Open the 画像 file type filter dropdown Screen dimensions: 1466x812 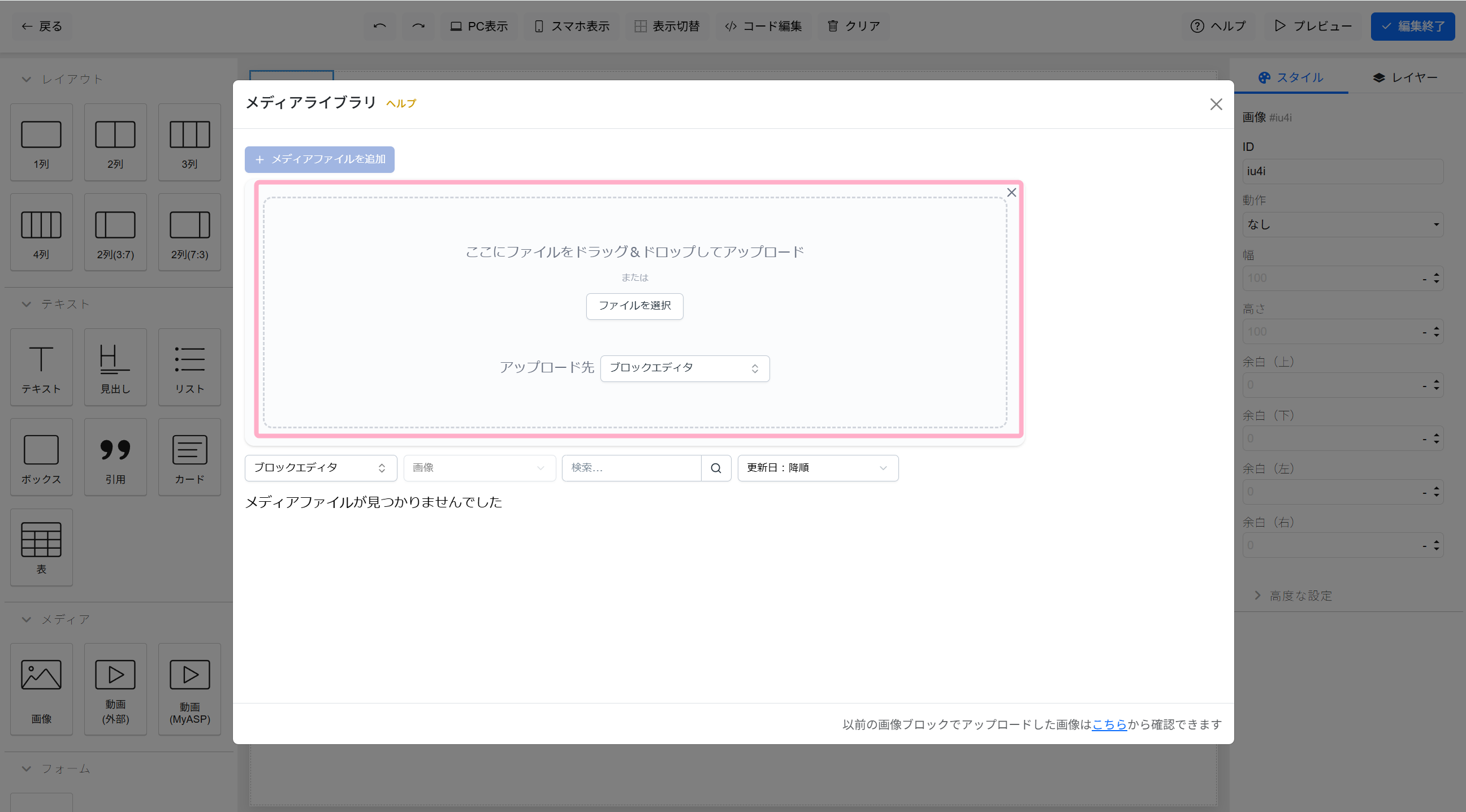click(x=479, y=468)
